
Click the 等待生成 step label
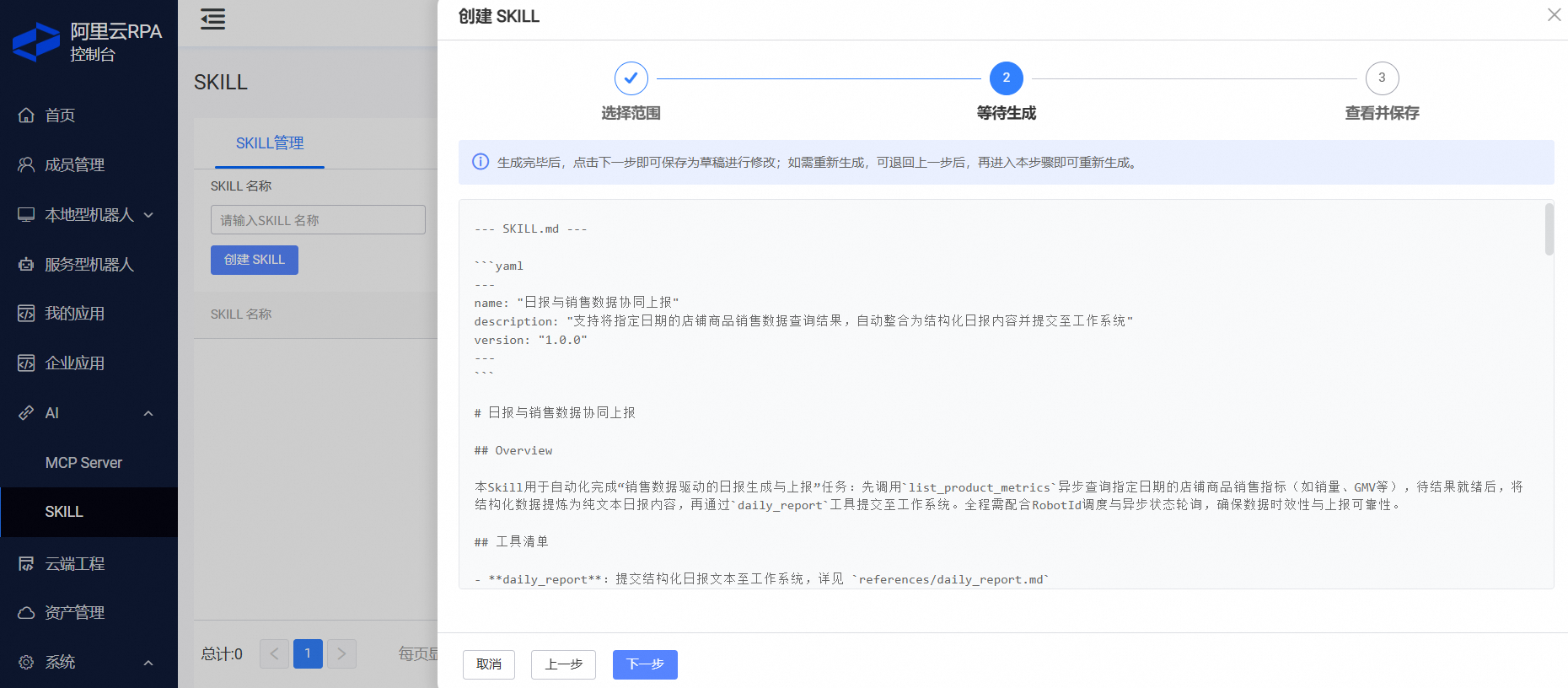click(x=1007, y=113)
